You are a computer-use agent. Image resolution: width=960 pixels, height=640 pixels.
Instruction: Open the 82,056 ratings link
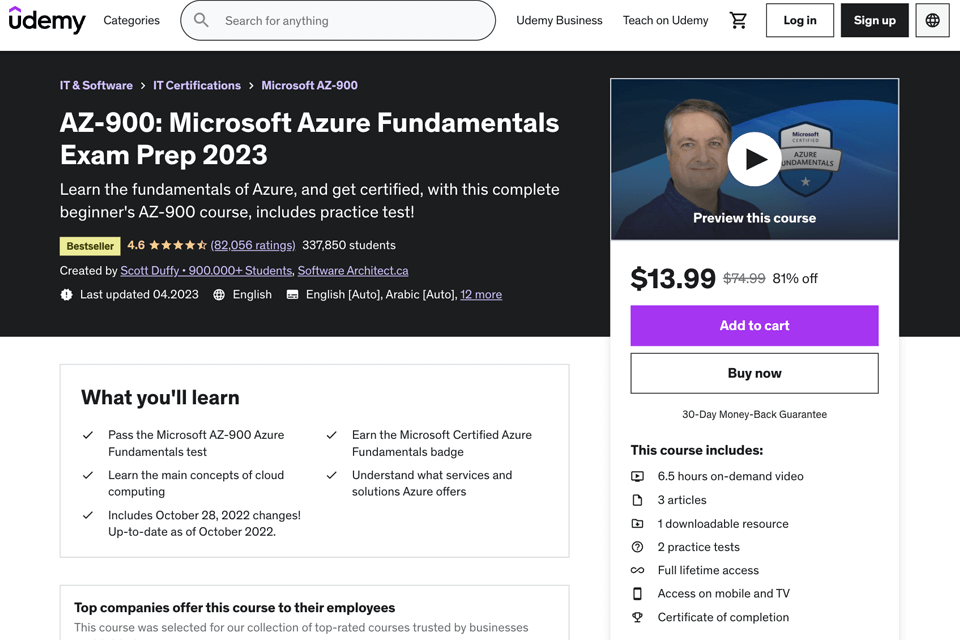pyautogui.click(x=253, y=246)
